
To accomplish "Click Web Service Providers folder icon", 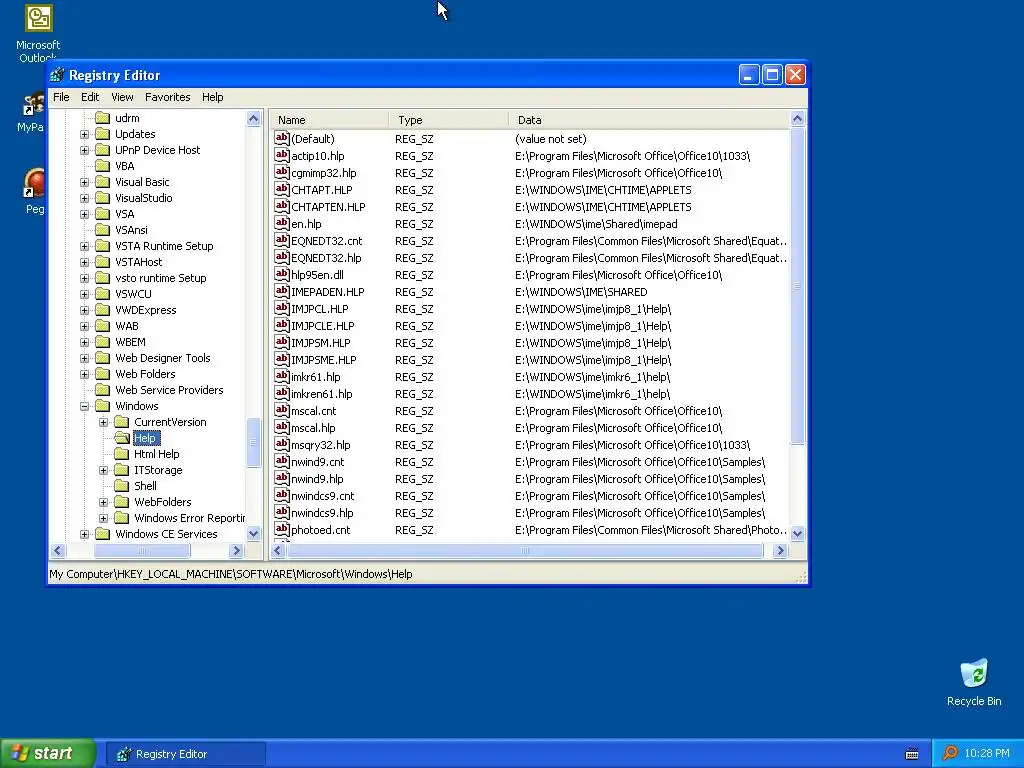I will [x=103, y=390].
